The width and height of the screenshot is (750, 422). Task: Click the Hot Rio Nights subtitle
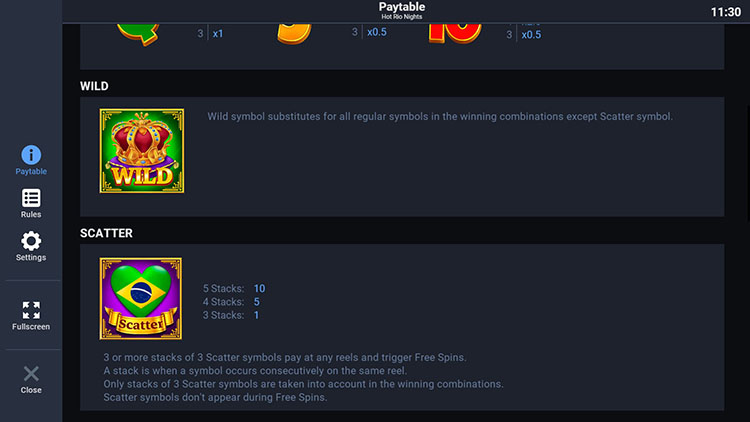[x=402, y=18]
